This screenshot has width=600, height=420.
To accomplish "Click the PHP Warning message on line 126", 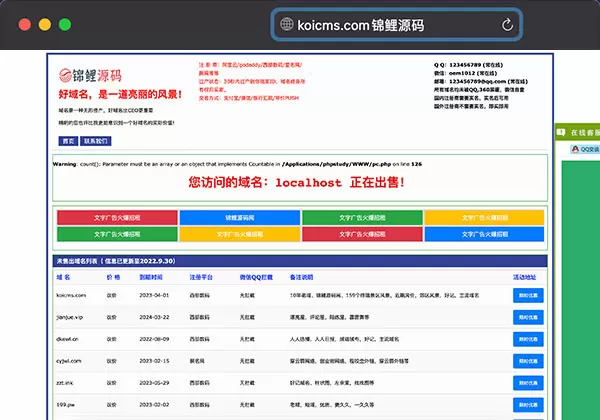I will tap(237, 164).
